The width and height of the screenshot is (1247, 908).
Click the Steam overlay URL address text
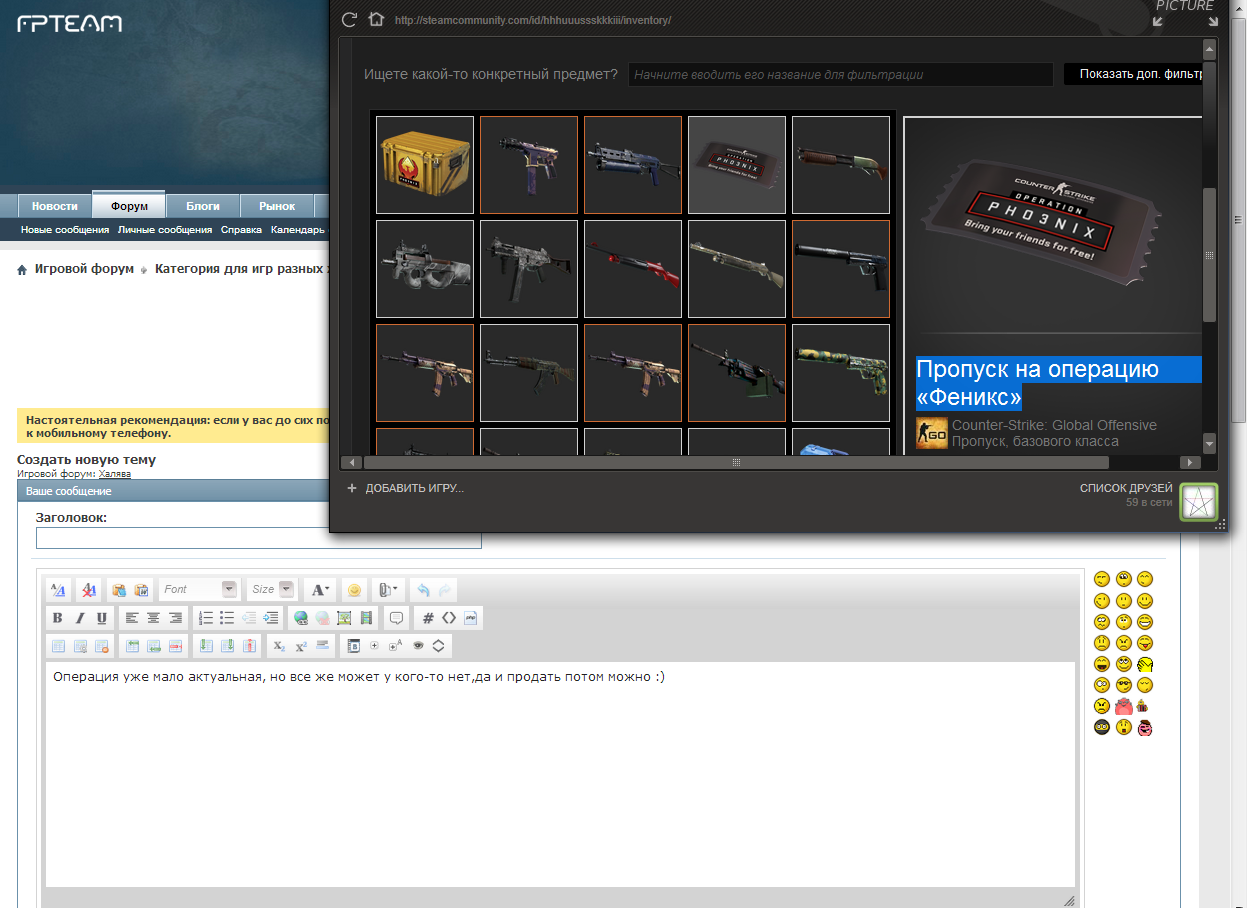point(532,20)
